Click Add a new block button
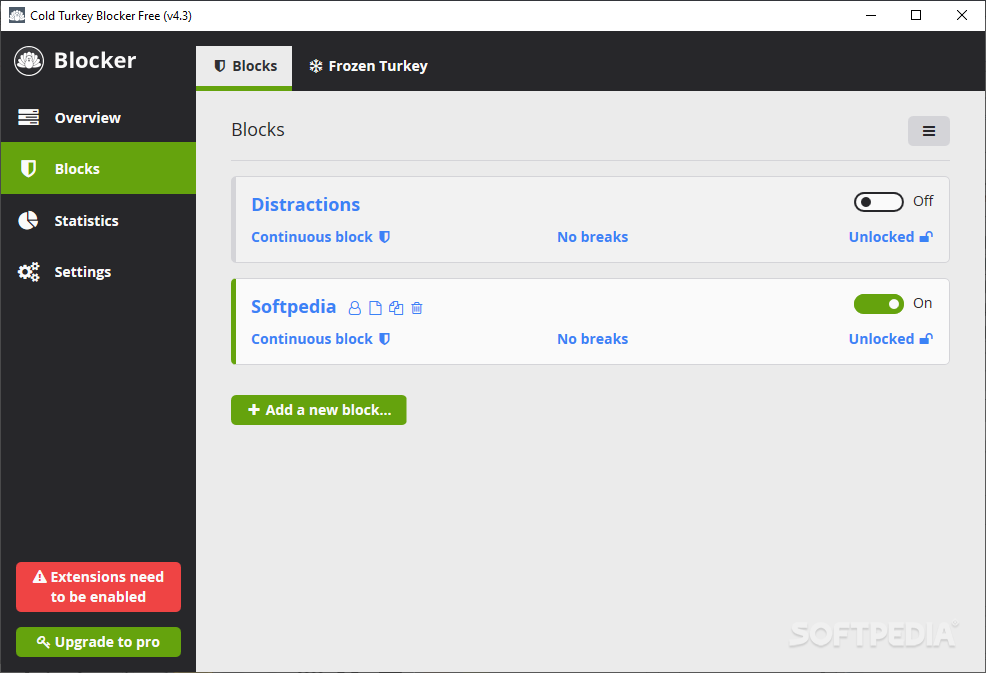Viewport: 986px width, 673px height. point(319,410)
